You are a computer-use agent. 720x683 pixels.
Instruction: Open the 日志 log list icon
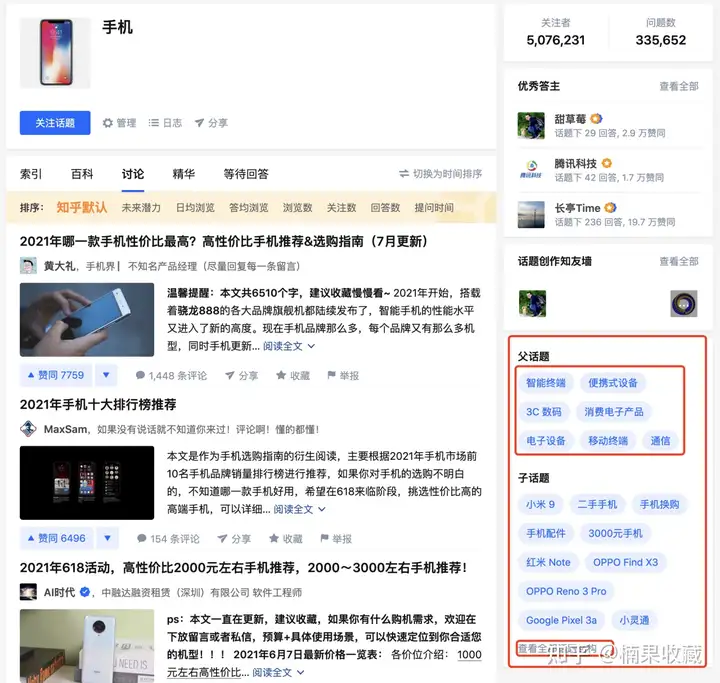click(x=154, y=123)
